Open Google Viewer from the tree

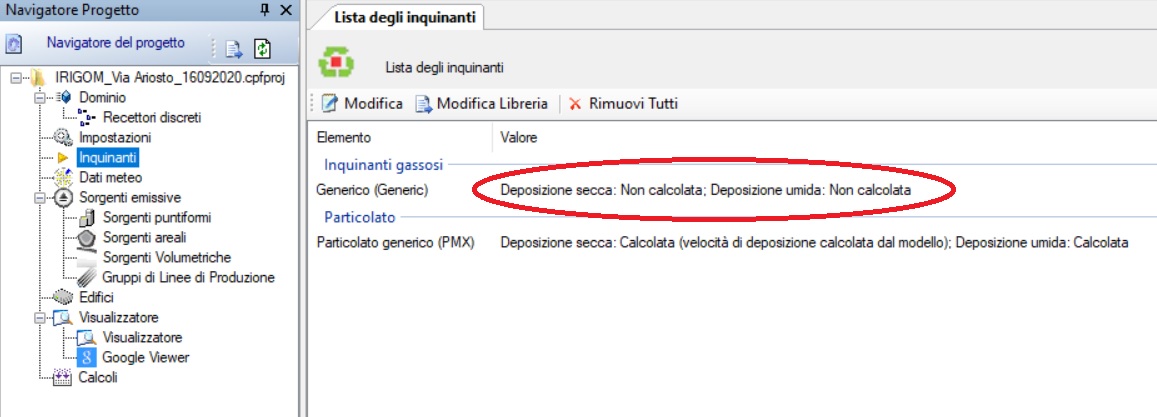click(146, 358)
